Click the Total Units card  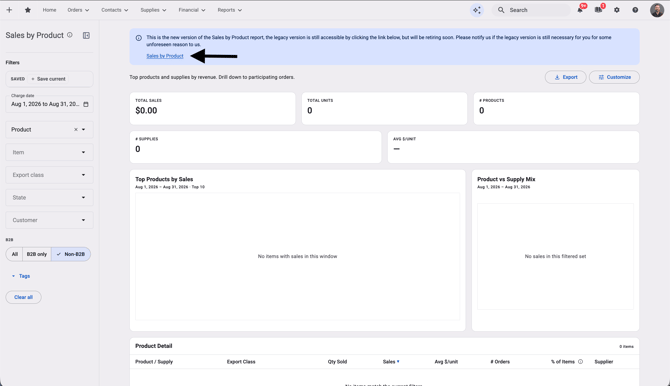coord(384,109)
